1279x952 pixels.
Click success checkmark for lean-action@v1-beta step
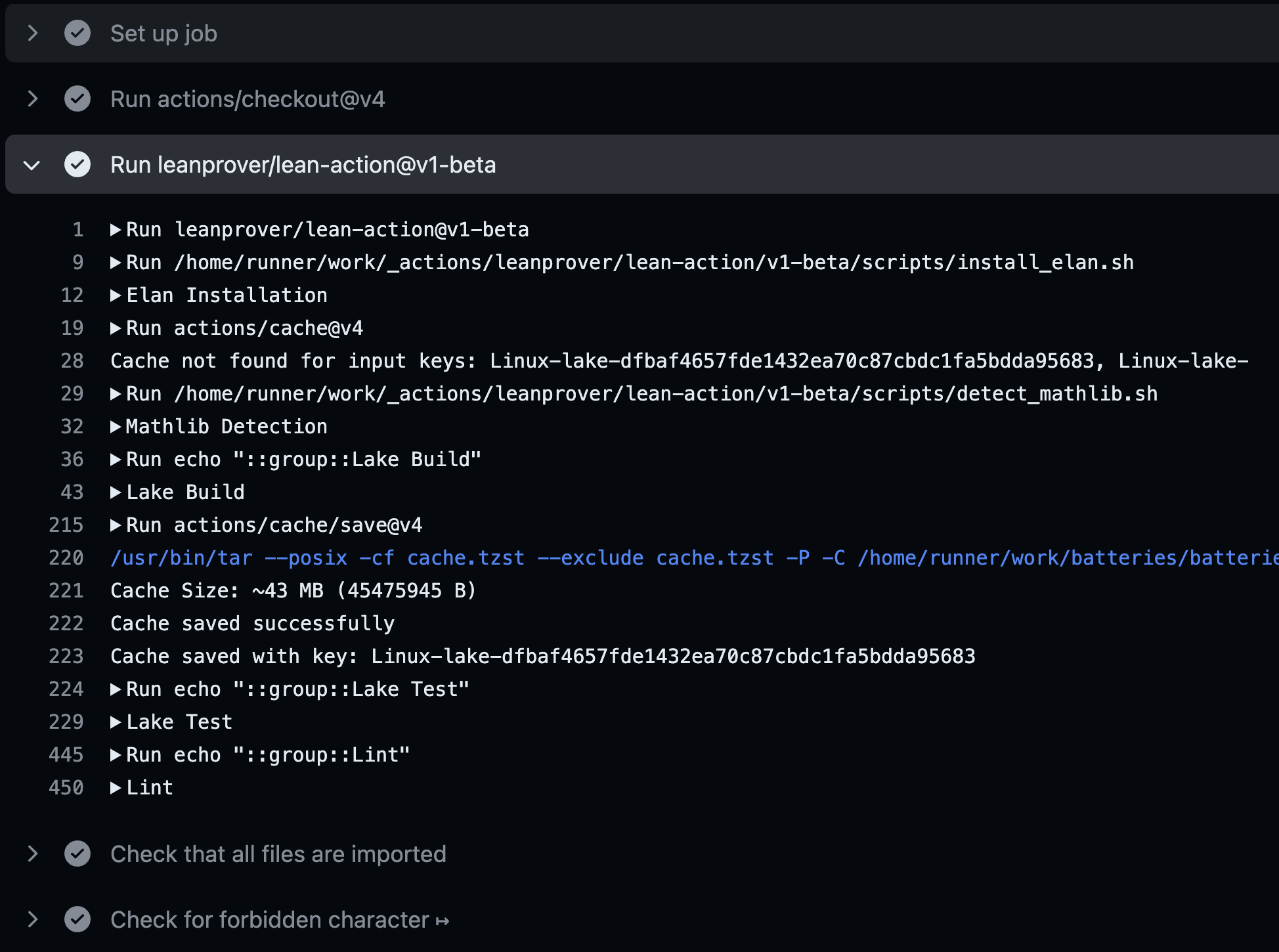point(77,164)
